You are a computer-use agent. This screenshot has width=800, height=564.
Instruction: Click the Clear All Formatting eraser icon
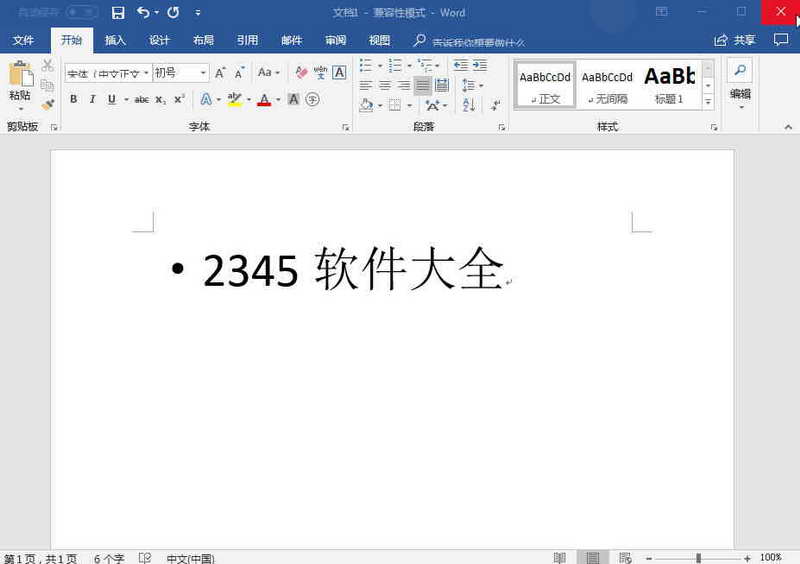click(302, 73)
